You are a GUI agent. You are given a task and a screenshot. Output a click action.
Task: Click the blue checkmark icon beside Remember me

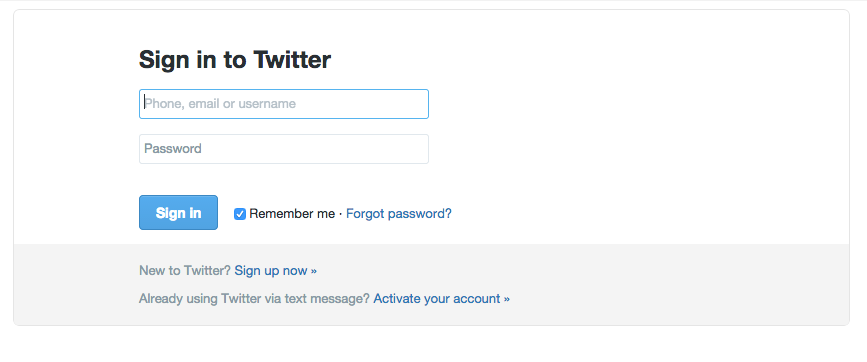coord(239,214)
